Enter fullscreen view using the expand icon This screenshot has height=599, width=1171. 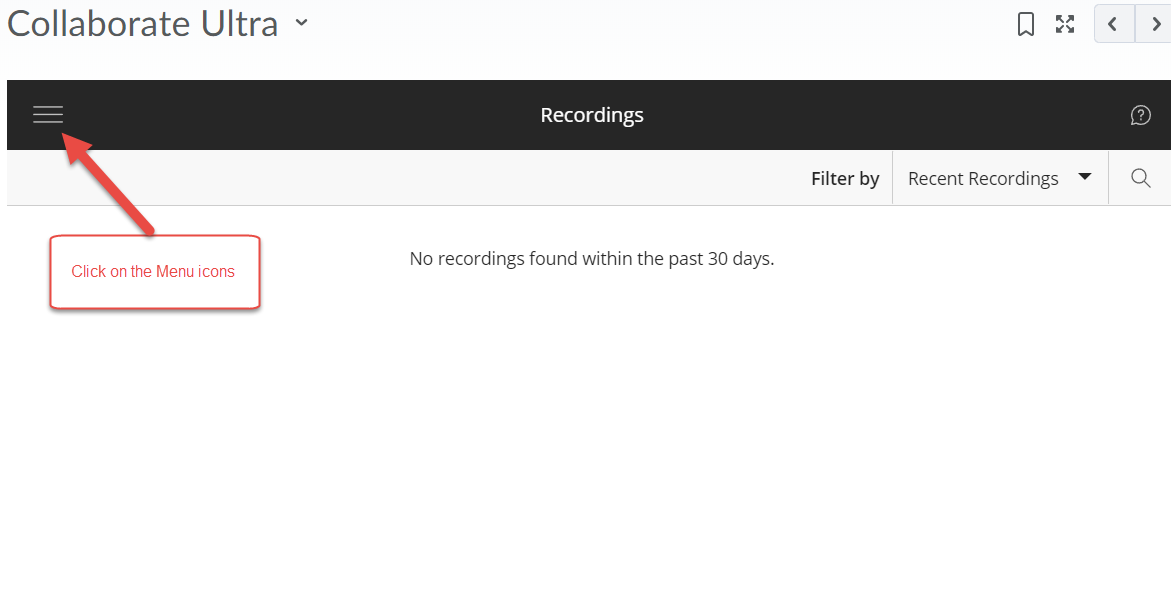click(1064, 23)
